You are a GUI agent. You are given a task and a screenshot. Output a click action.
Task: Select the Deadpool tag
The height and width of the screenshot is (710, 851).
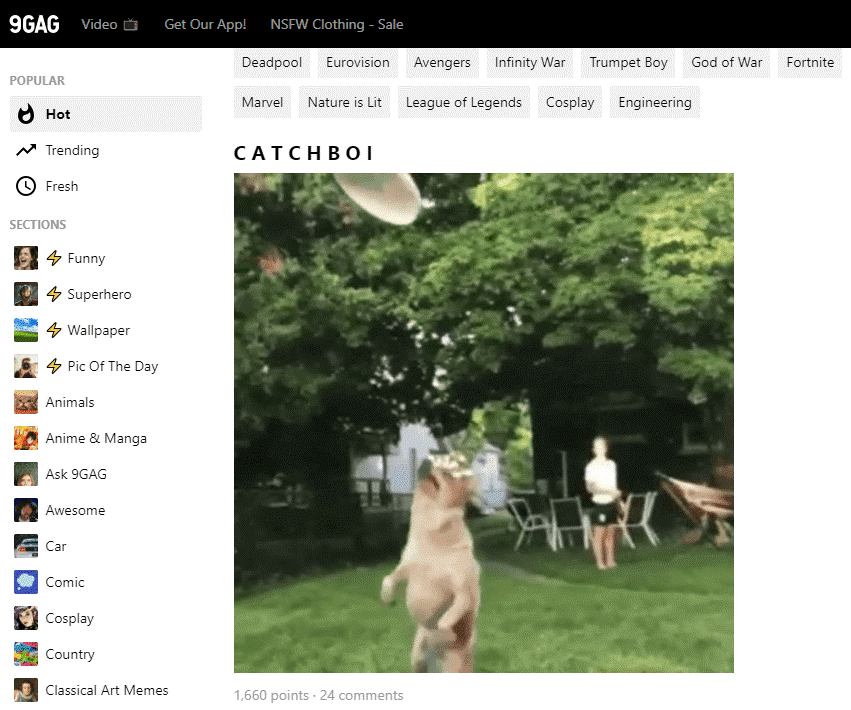click(272, 62)
